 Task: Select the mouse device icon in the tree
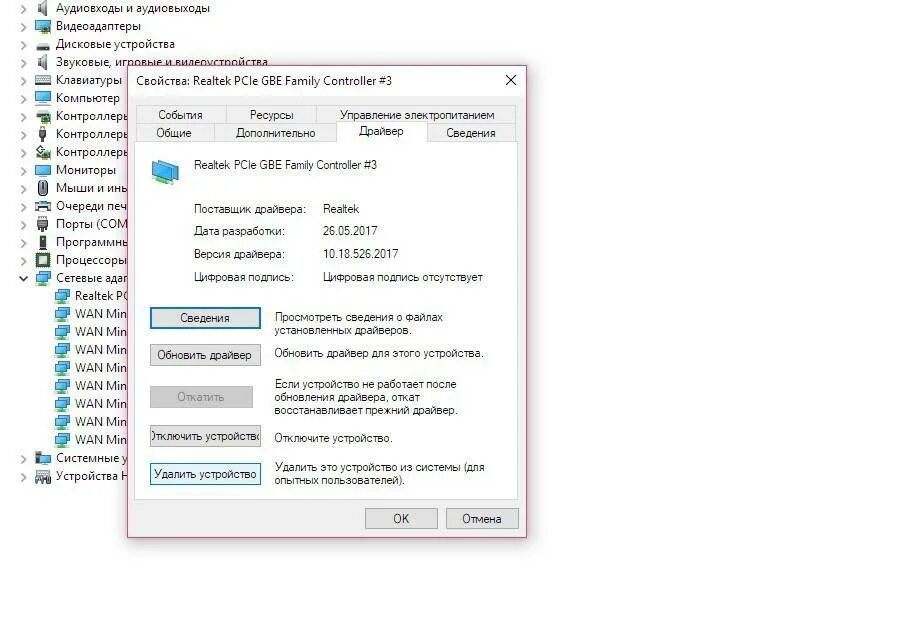point(43,188)
